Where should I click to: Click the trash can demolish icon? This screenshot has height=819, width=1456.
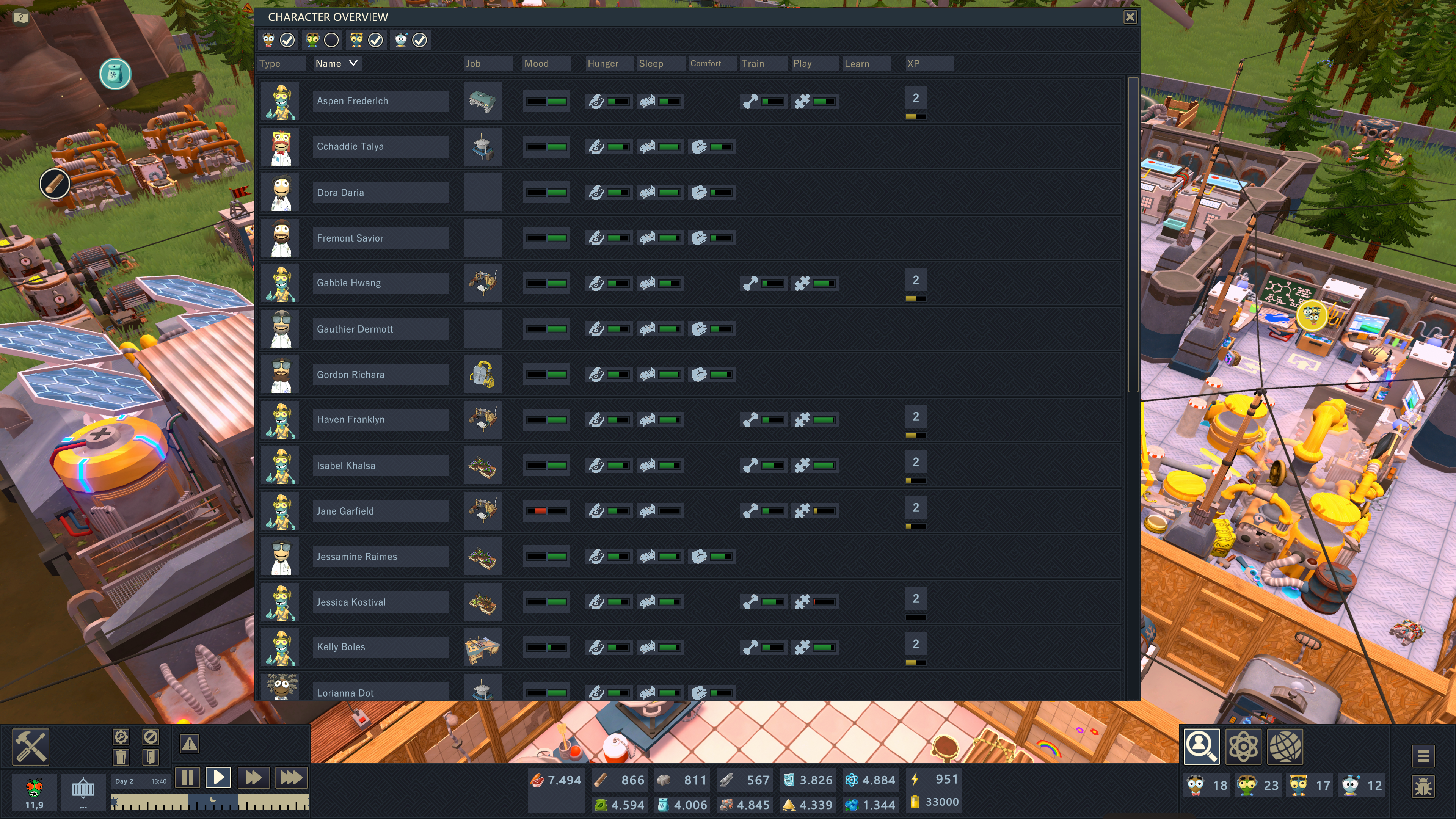tap(121, 757)
